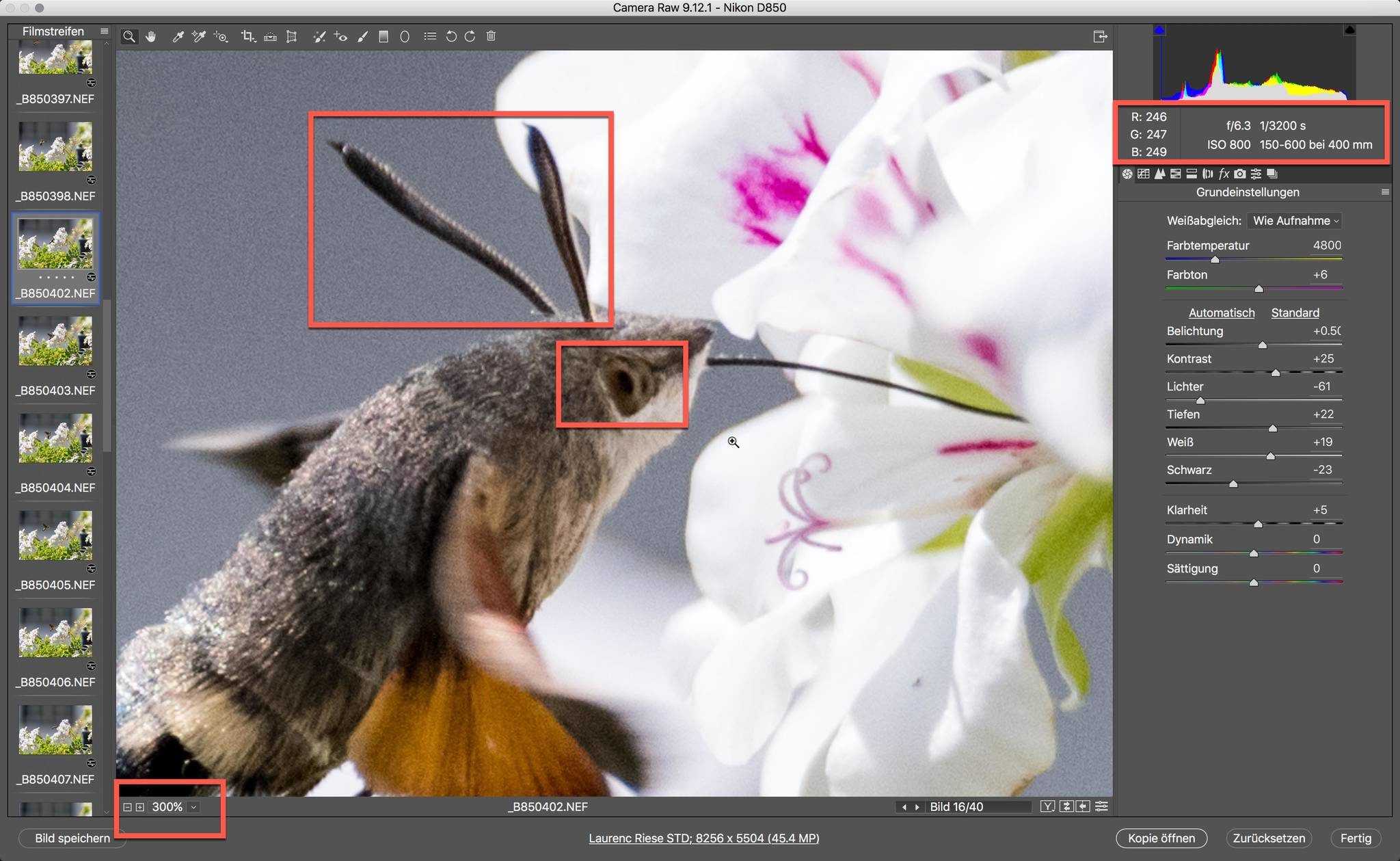Screen dimensions: 1400x861
Task: Select the Hand tool
Action: pos(150,36)
